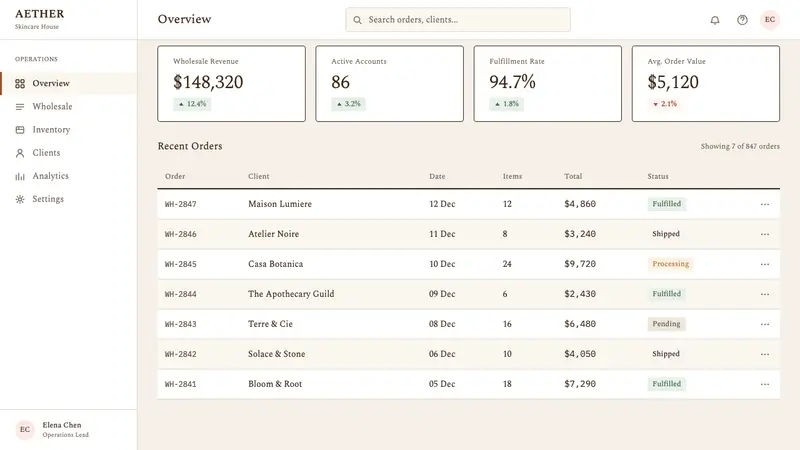Click the Shipped status for WH-2842
Screen dimensions: 800x450
(x=666, y=354)
